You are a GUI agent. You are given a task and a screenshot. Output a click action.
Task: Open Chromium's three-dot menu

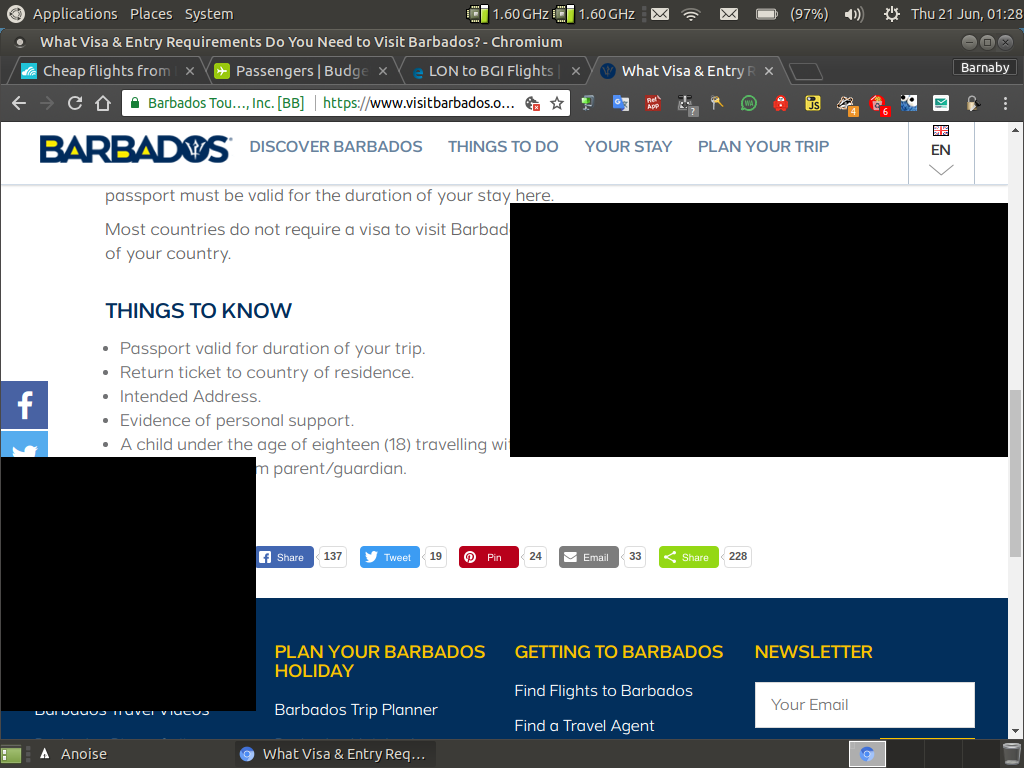click(x=1005, y=103)
